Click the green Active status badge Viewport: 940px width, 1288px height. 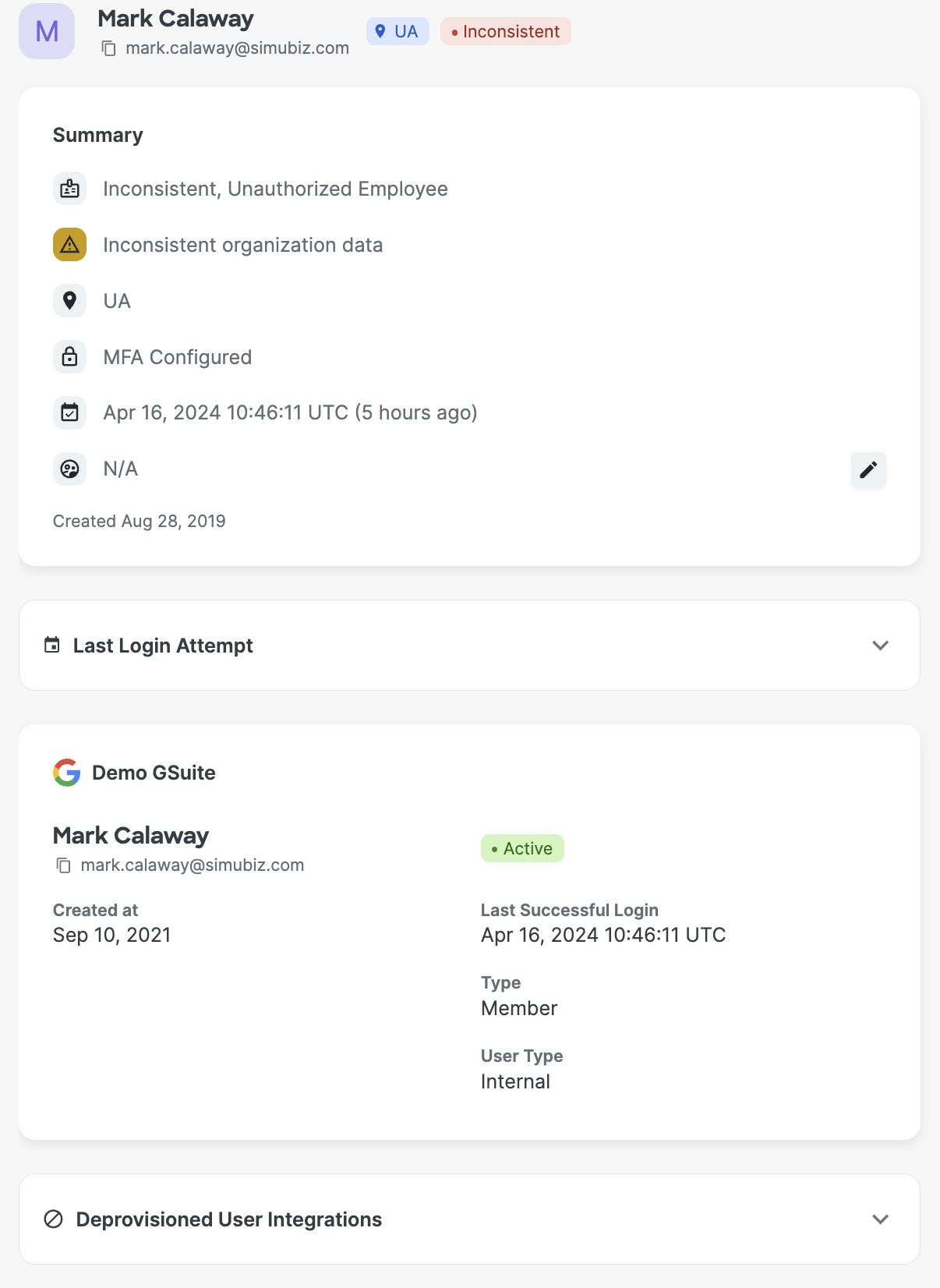click(522, 848)
